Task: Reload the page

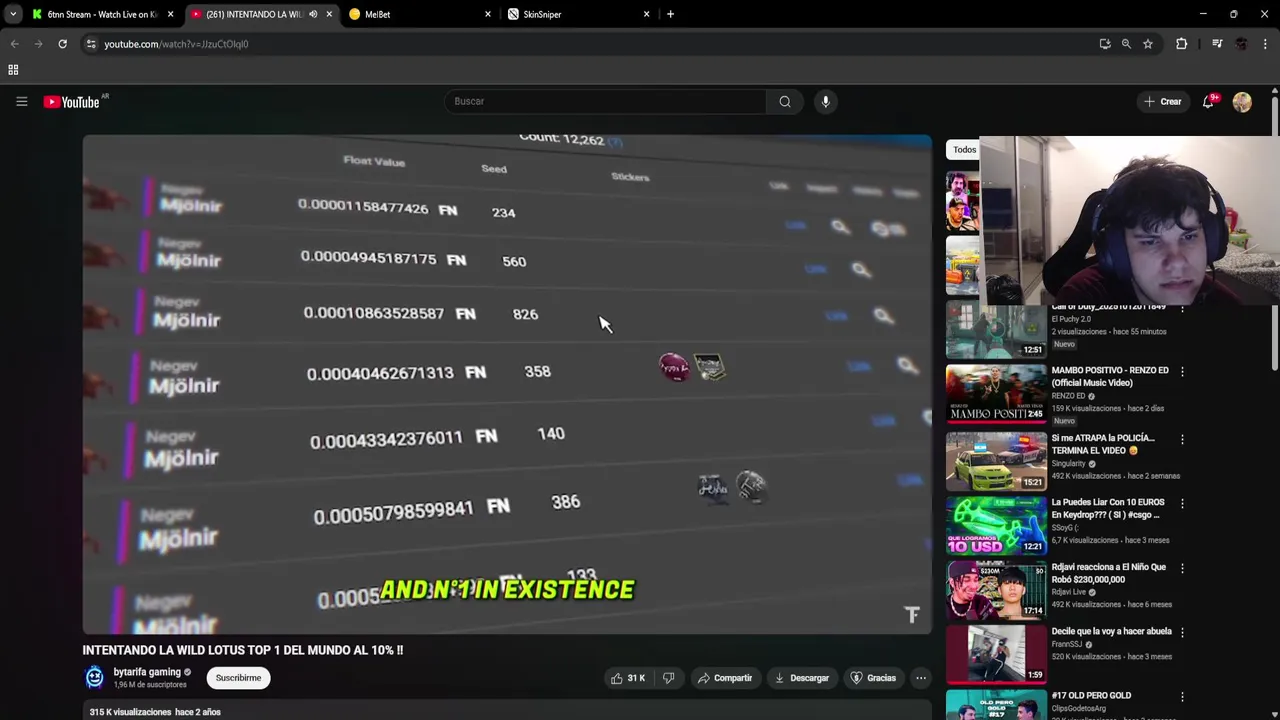Action: (62, 44)
